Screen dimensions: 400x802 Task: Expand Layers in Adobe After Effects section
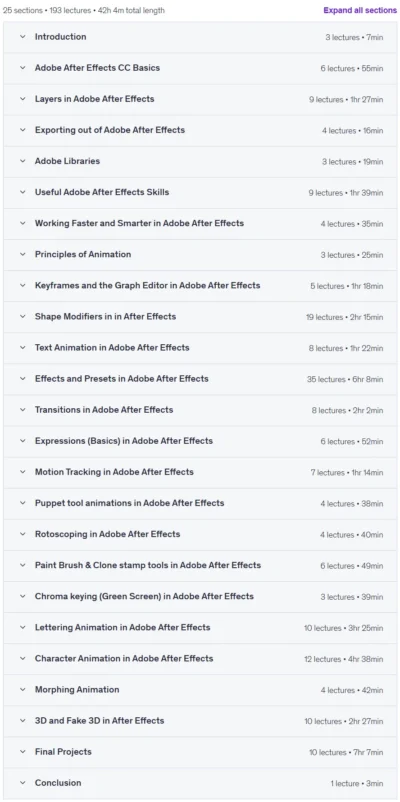200,99
